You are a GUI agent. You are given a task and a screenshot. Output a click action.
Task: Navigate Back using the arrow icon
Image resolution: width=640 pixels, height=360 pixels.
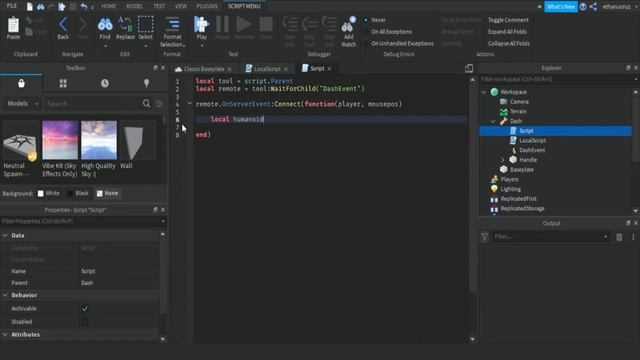point(63,24)
